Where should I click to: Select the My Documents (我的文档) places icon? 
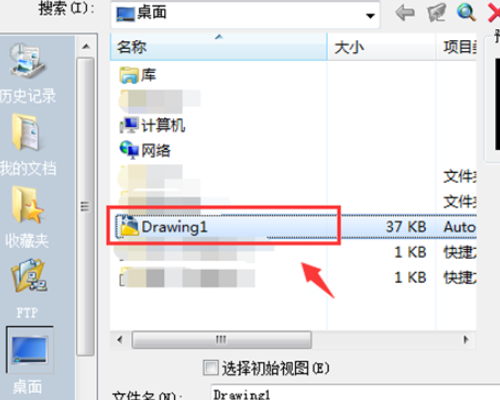(26, 132)
